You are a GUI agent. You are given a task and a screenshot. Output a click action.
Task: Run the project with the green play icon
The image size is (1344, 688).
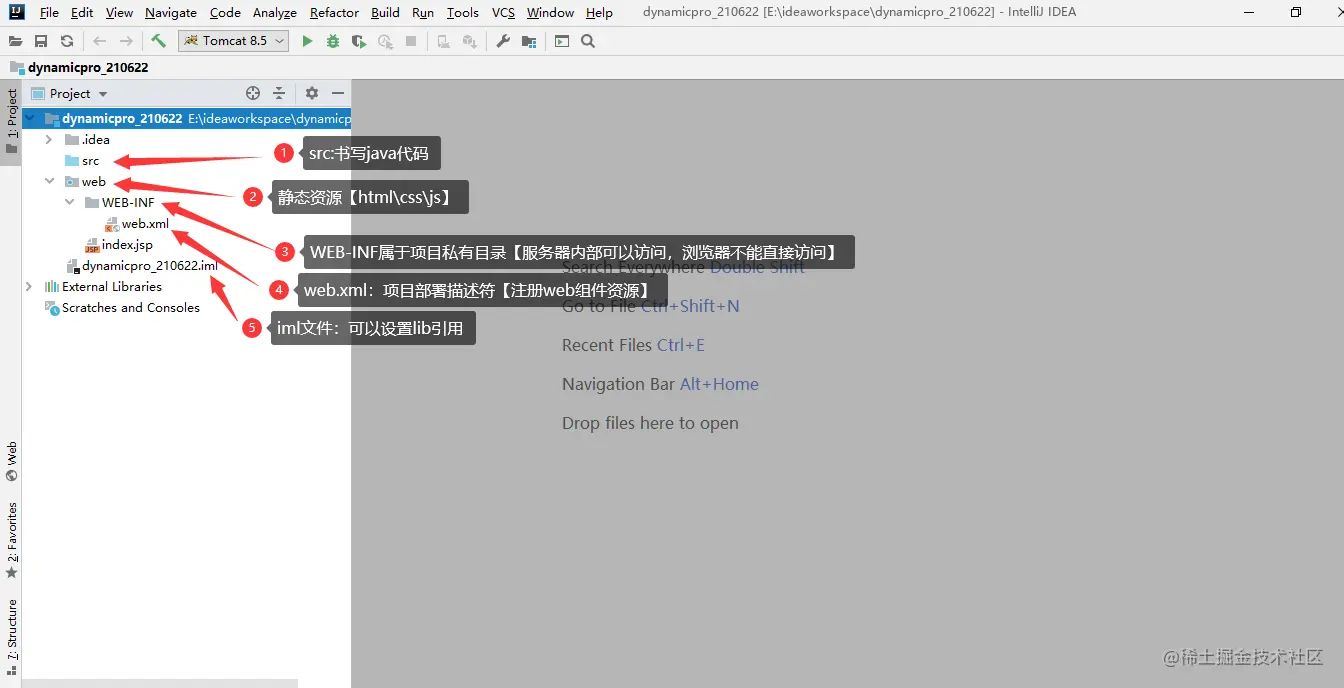point(307,41)
